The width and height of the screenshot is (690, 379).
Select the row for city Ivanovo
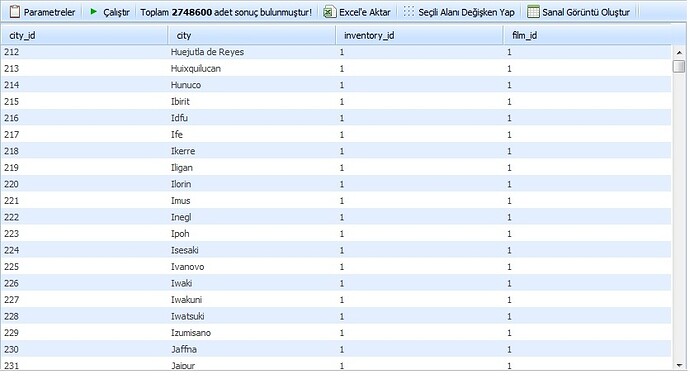tap(336, 267)
